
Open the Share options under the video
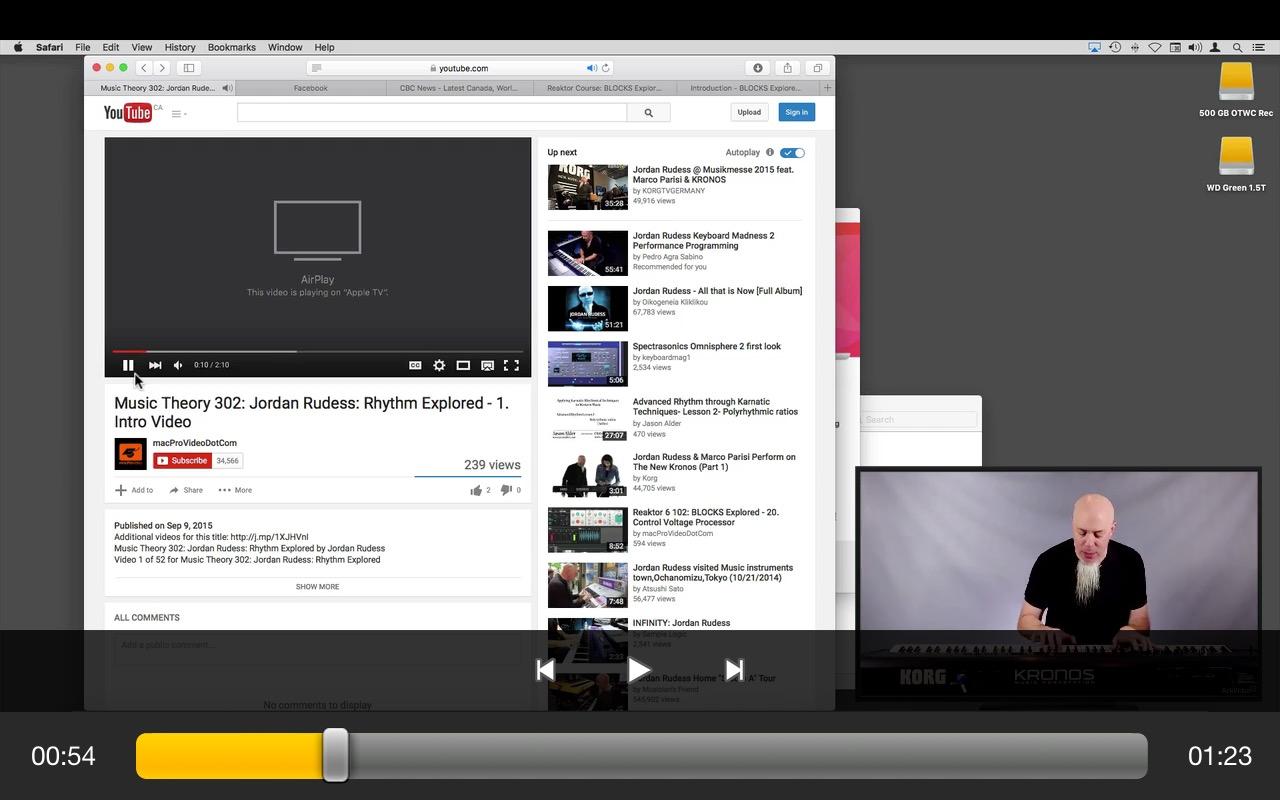186,490
